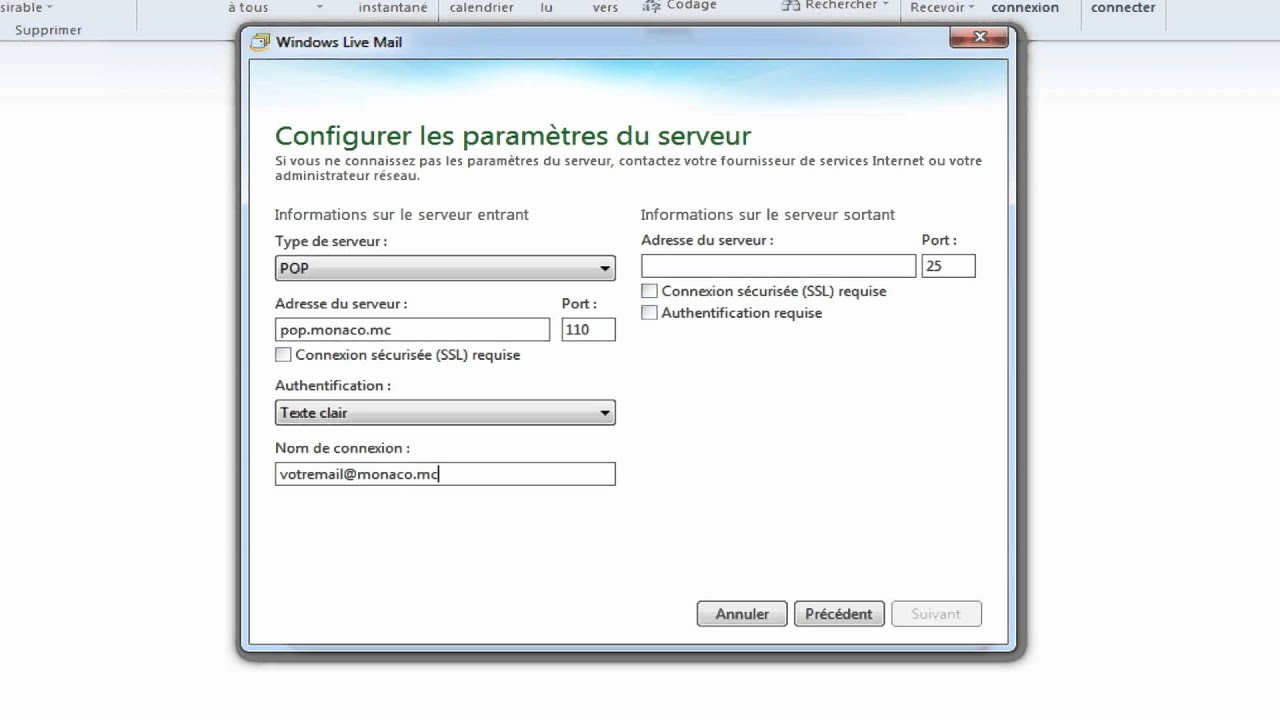Click the 'Type de serveur :' label
The width and height of the screenshot is (1280, 720).
coord(331,241)
